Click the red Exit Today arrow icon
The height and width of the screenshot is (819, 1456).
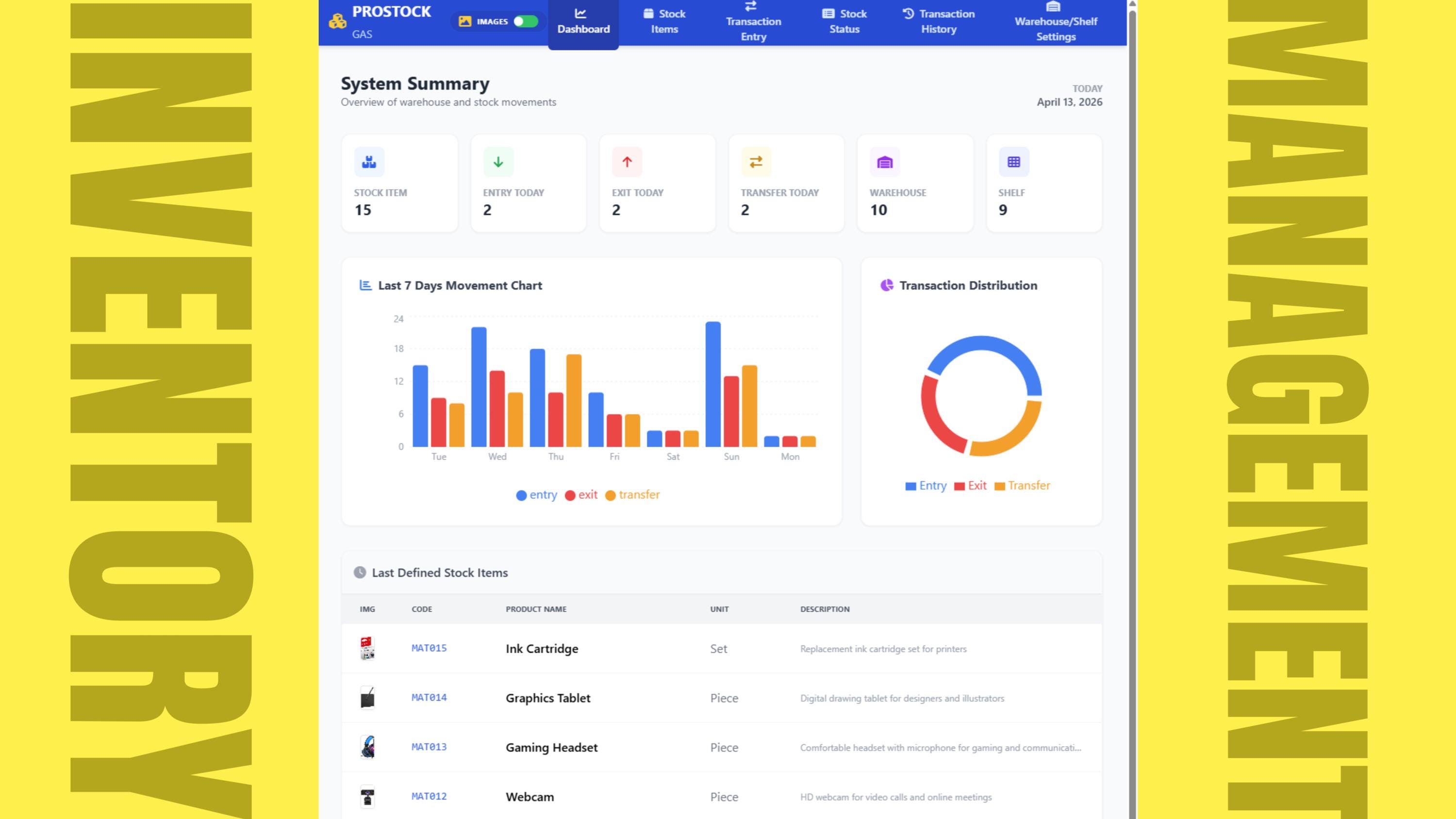(x=627, y=162)
